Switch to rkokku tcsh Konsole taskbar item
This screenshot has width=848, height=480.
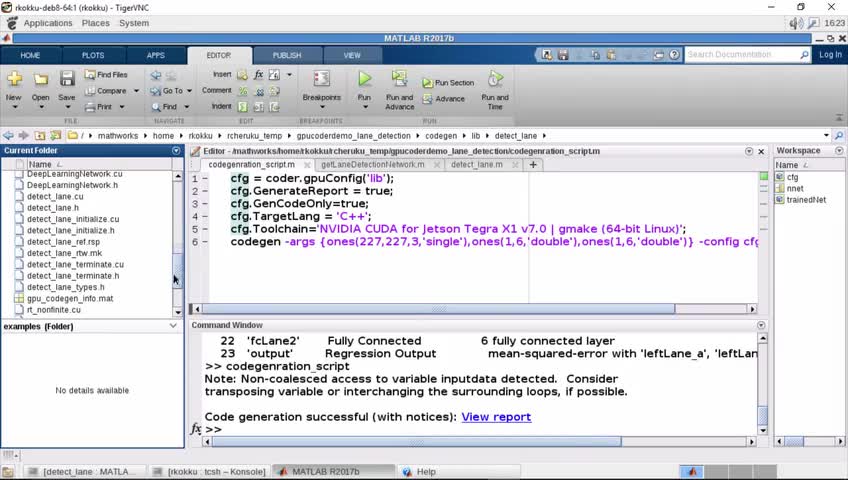coord(210,471)
